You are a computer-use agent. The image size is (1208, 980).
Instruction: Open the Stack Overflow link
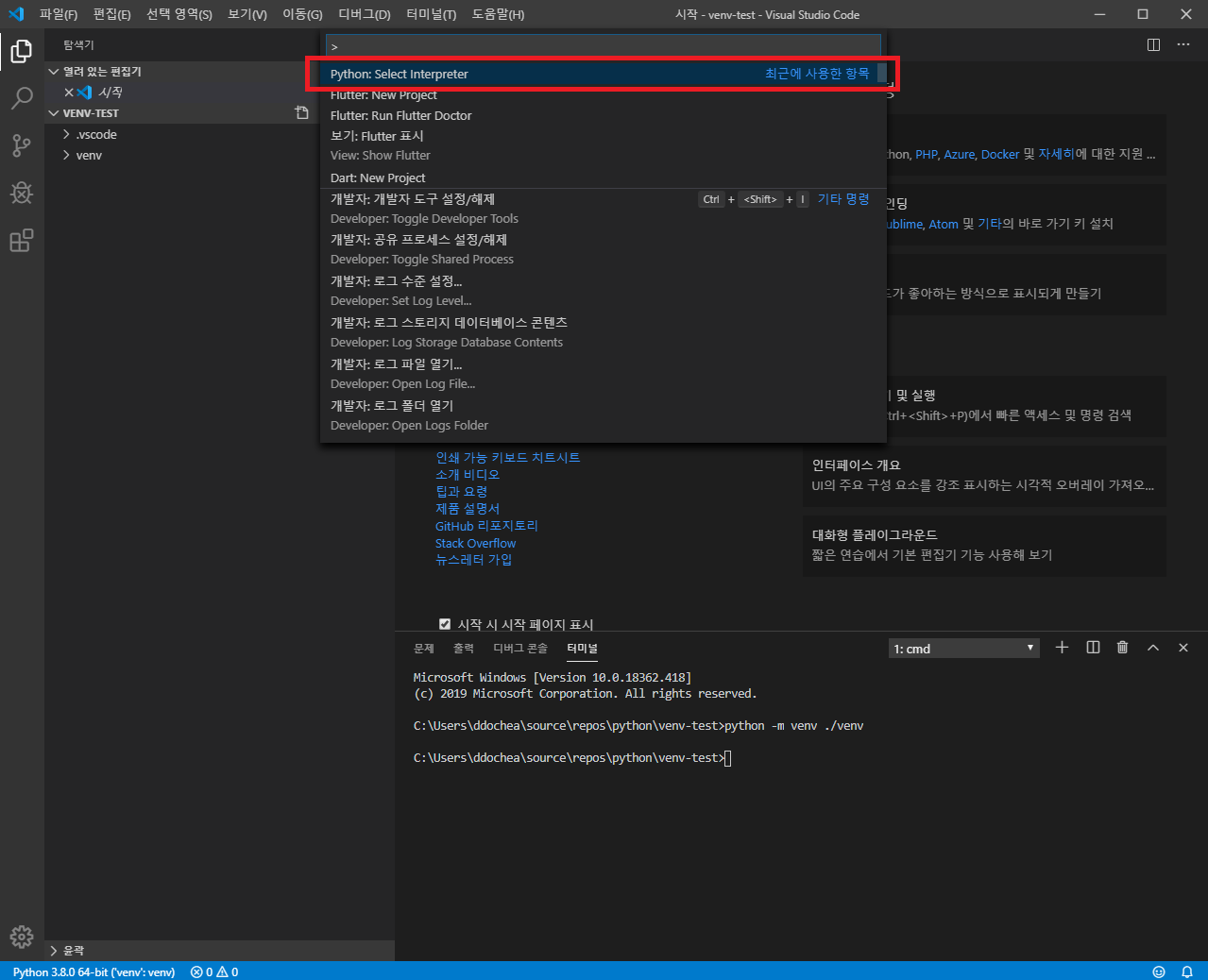point(476,543)
